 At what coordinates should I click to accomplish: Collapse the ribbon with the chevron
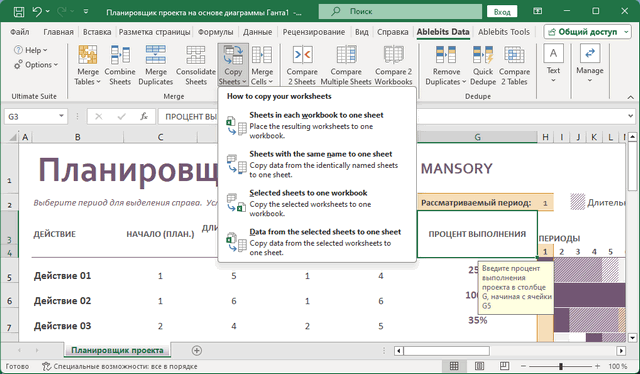coord(631,97)
